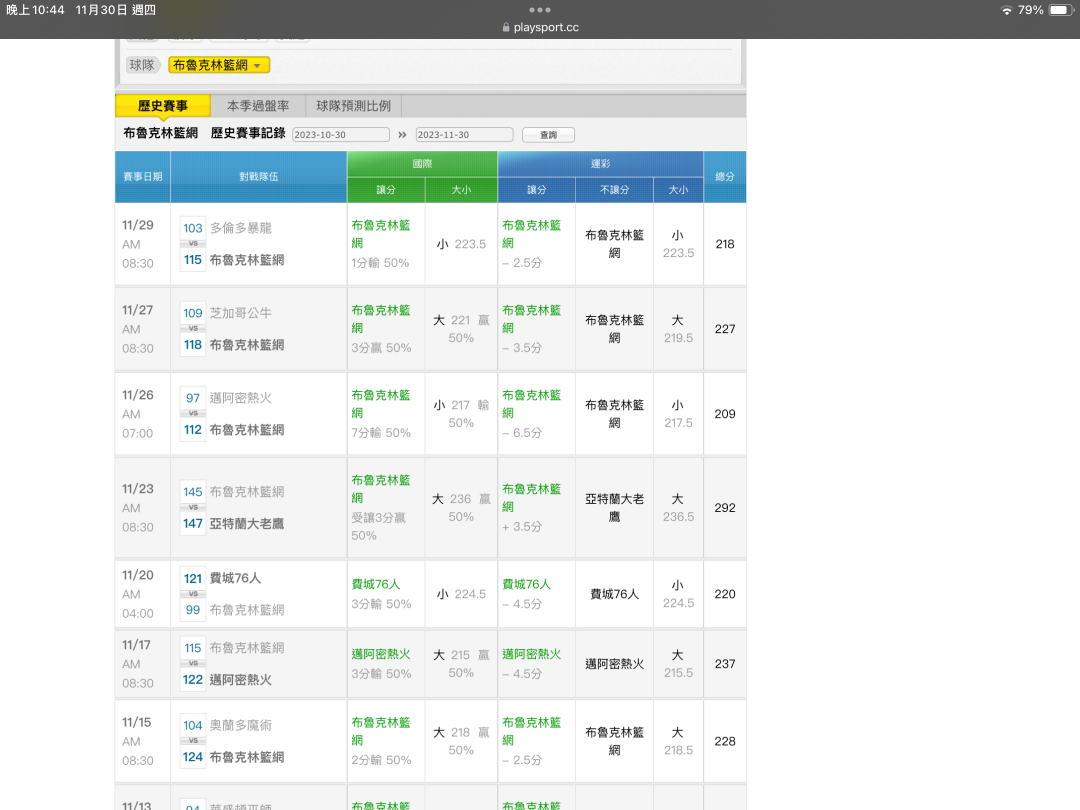1080x810 pixels.
Task: Click score 118 in the 11/27 row
Action: coord(193,345)
